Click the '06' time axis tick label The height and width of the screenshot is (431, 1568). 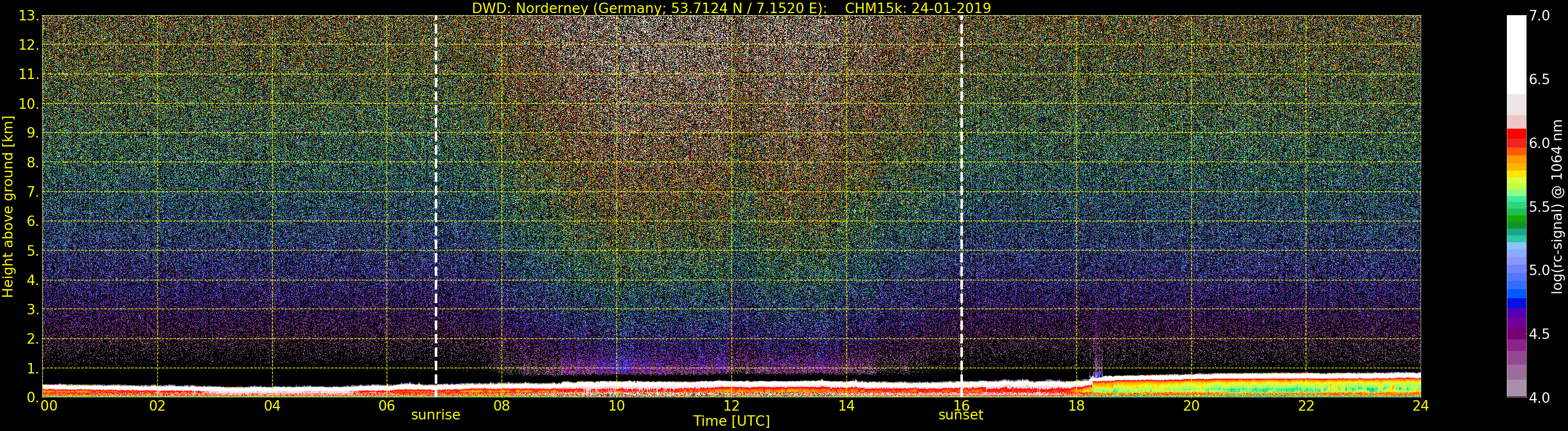(387, 405)
